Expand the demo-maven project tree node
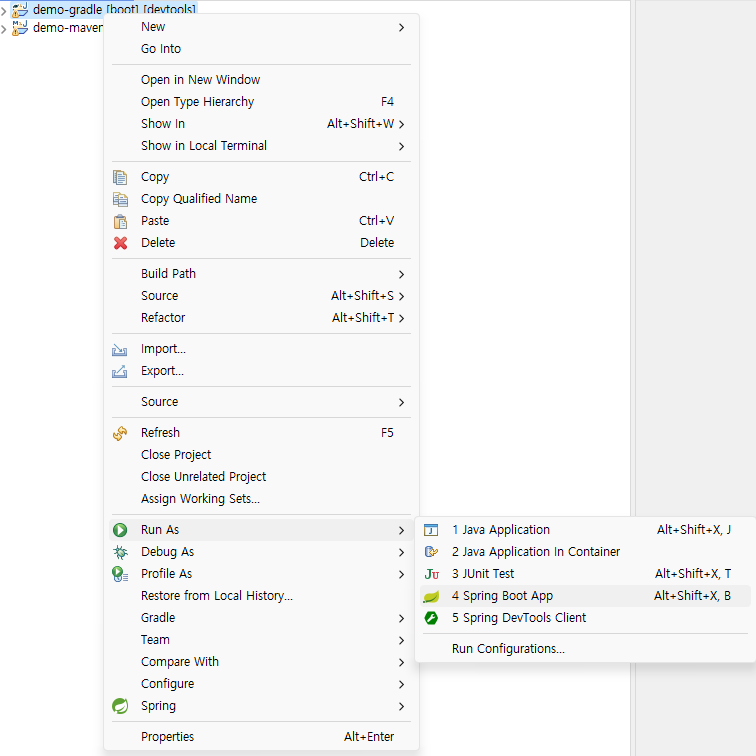Viewport: 756px width, 756px height. 4,29
